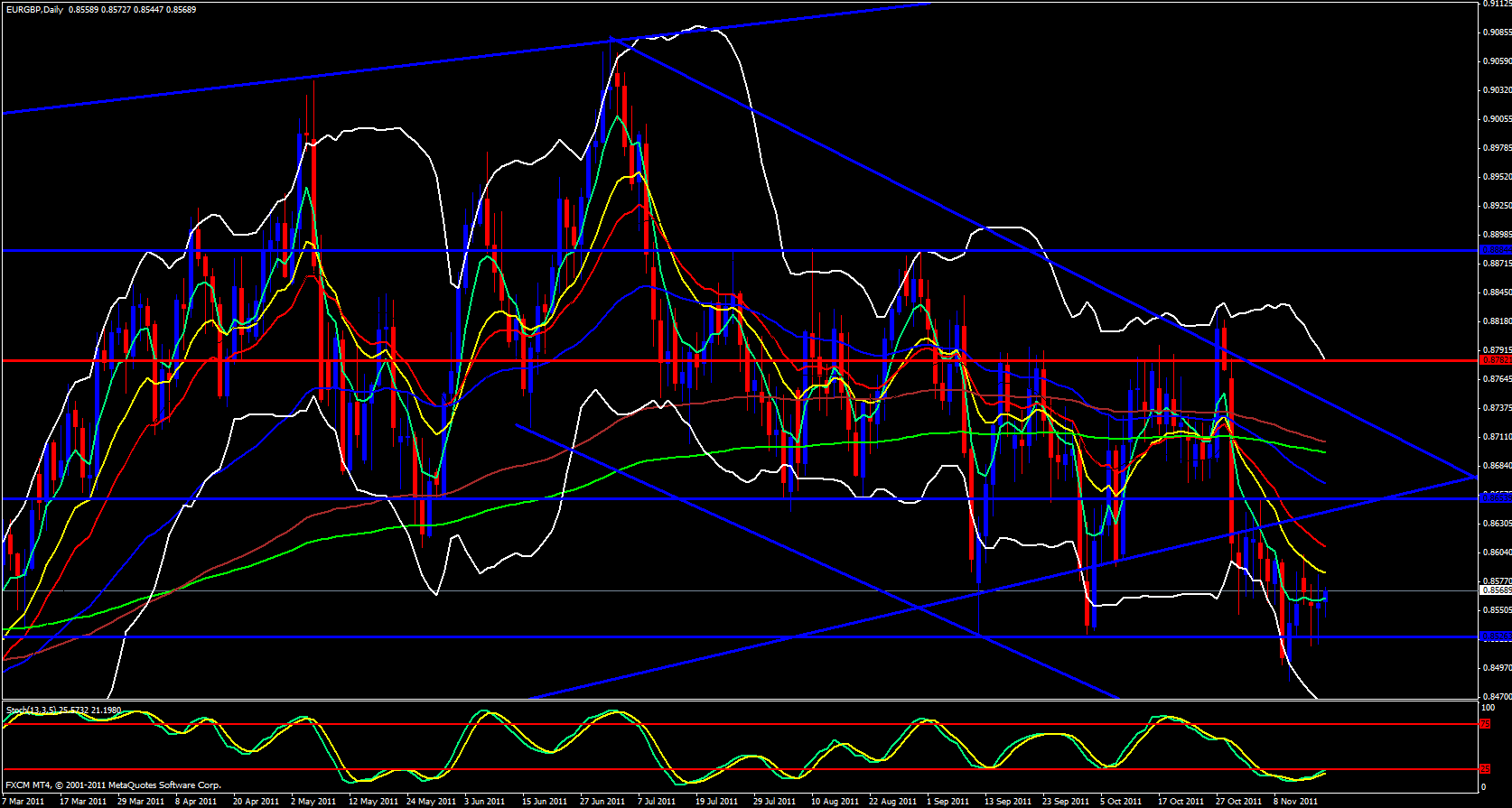The height and width of the screenshot is (808, 1512).
Task: Click the 0.89520 price axis label
Action: click(1497, 177)
